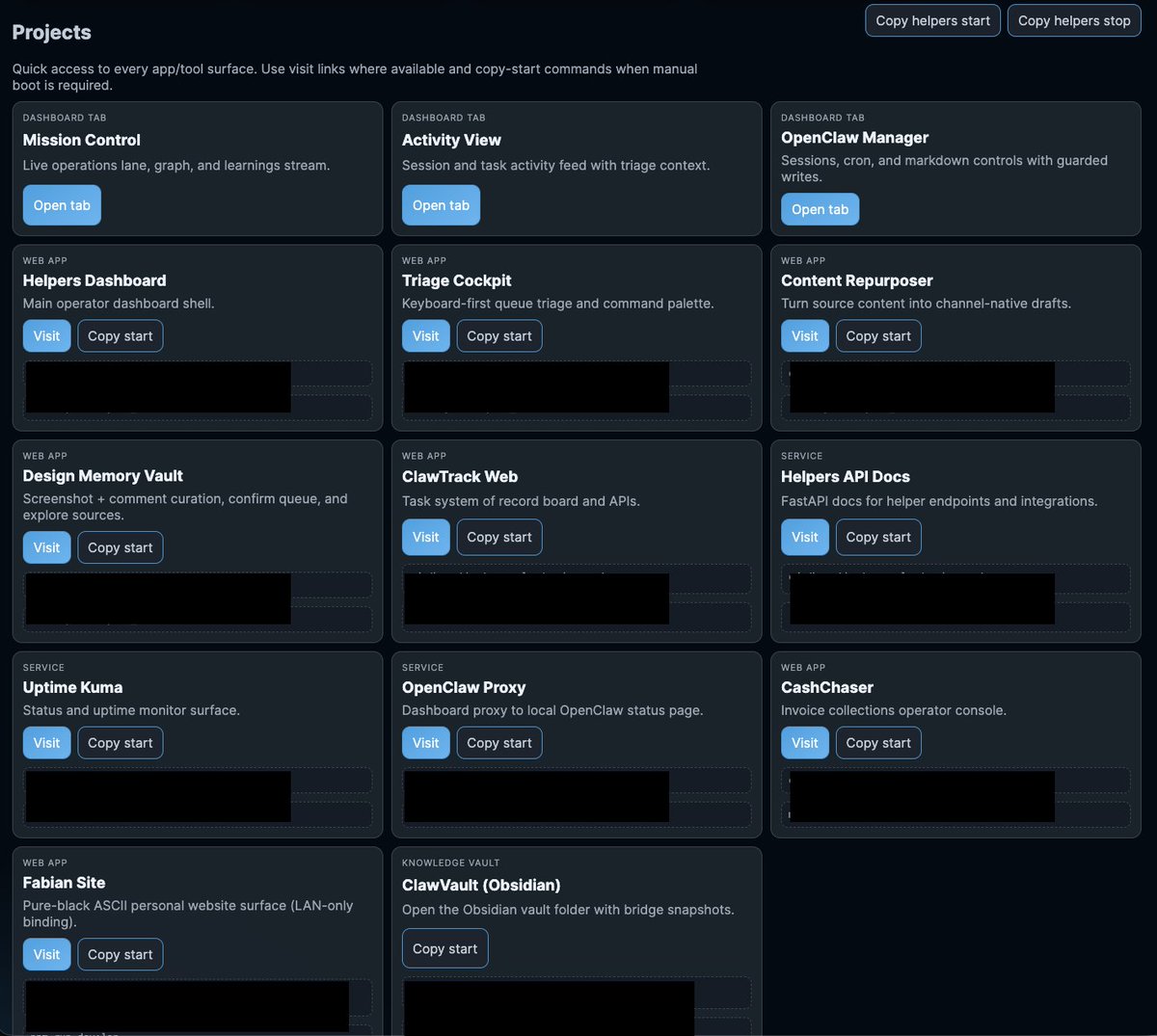Copy start command for Triage Cockpit
This screenshot has width=1157, height=1036.
[x=499, y=336]
